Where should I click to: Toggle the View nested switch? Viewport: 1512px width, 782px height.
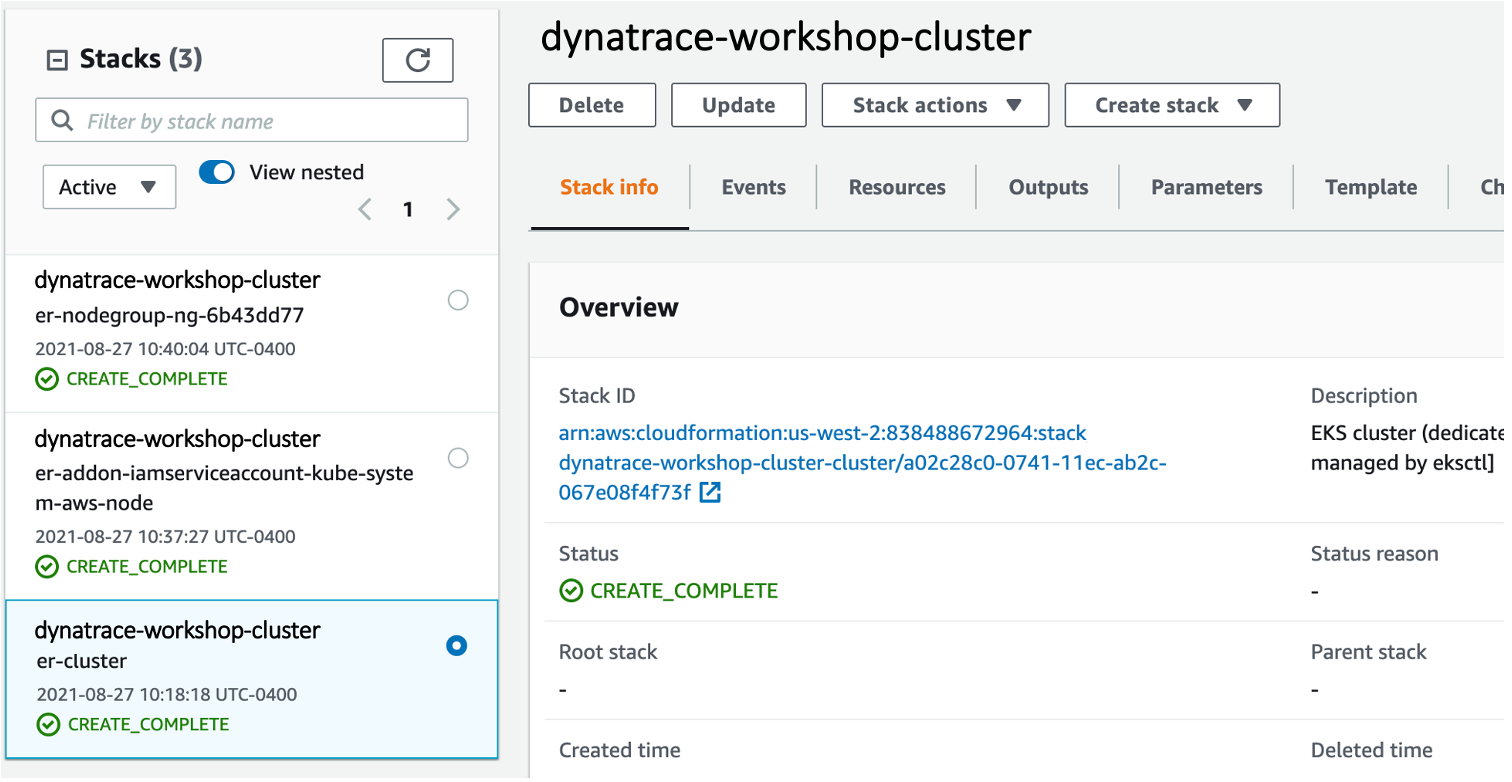click(x=217, y=172)
